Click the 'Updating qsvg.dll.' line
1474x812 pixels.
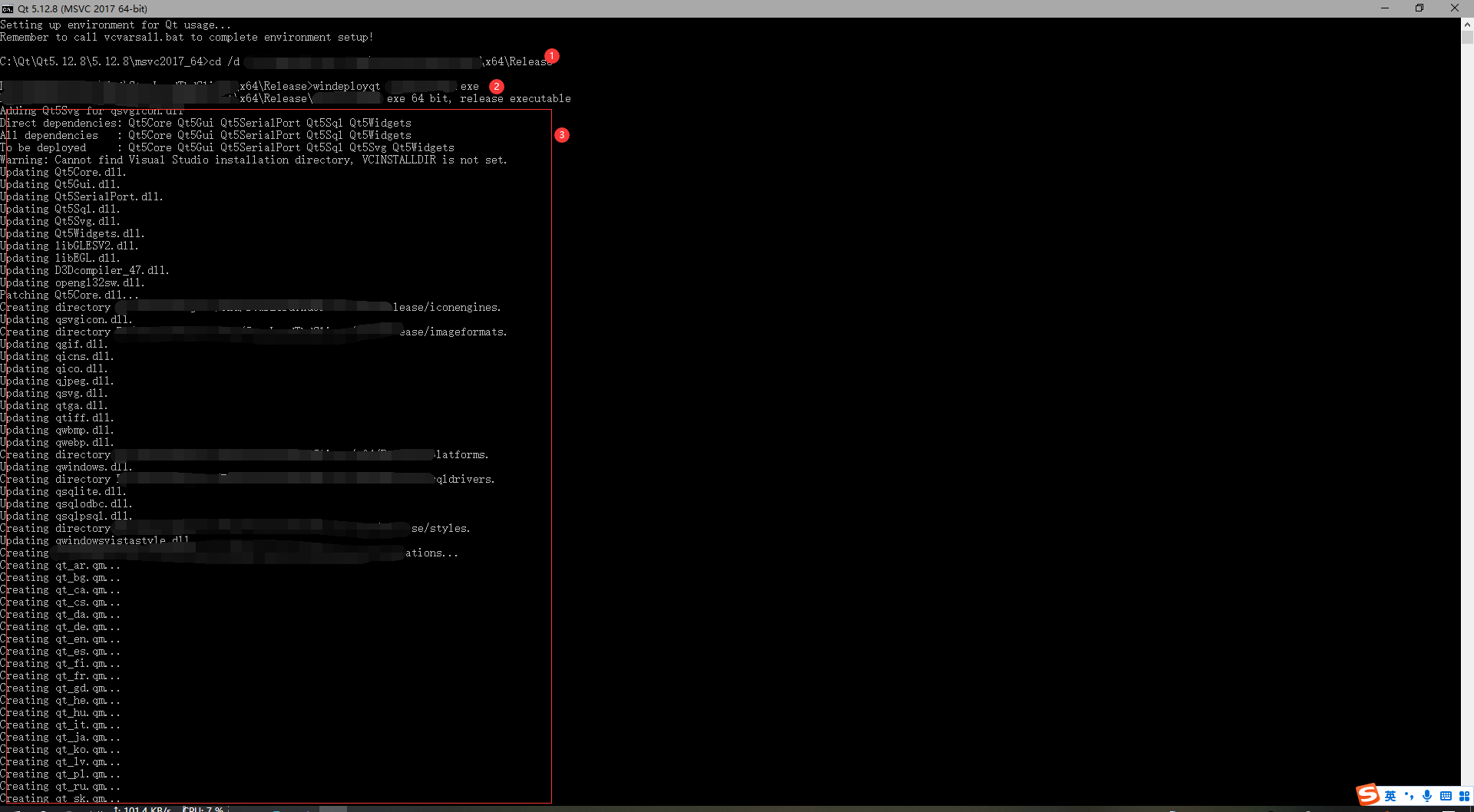[x=54, y=394]
